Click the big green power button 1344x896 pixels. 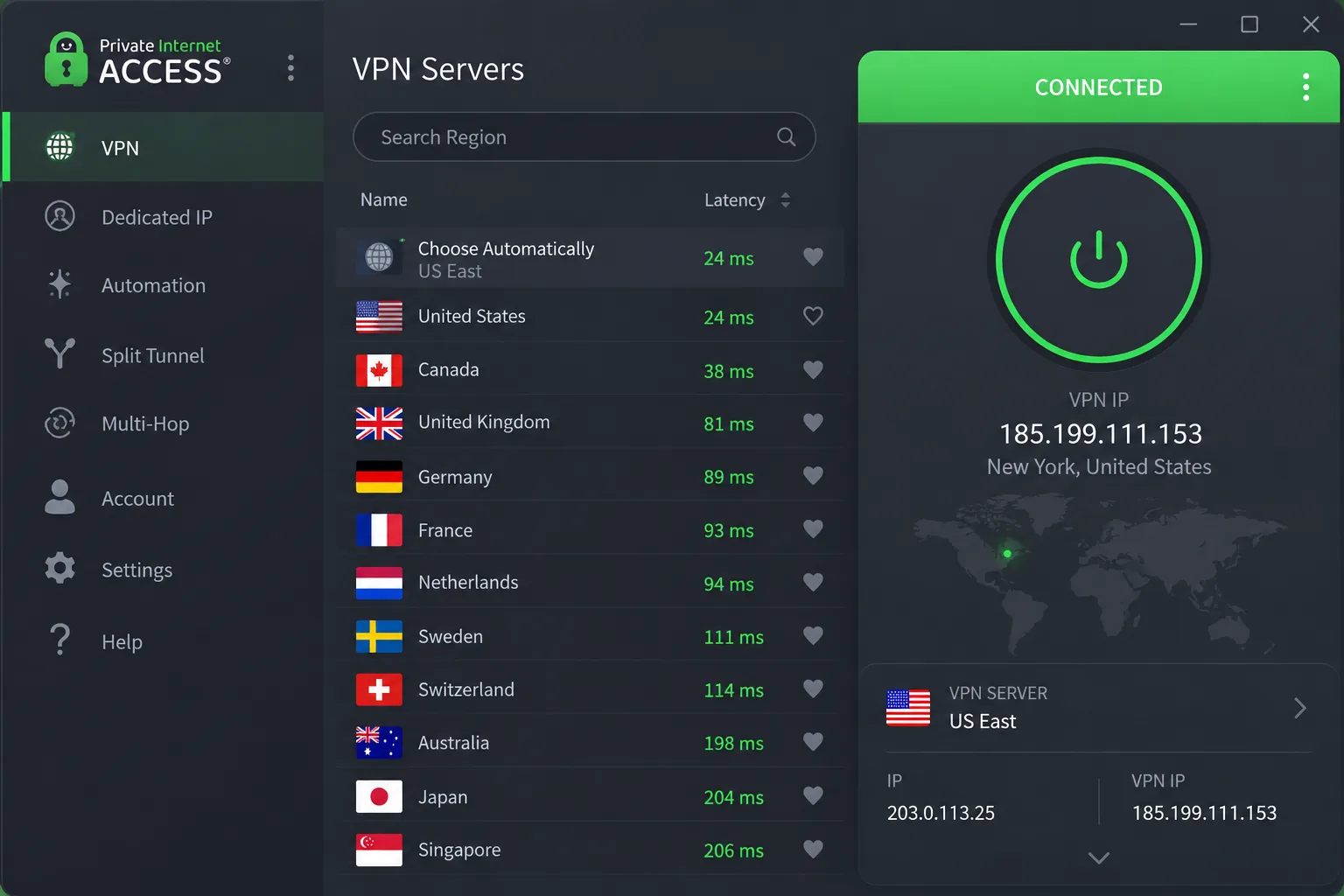click(1099, 259)
